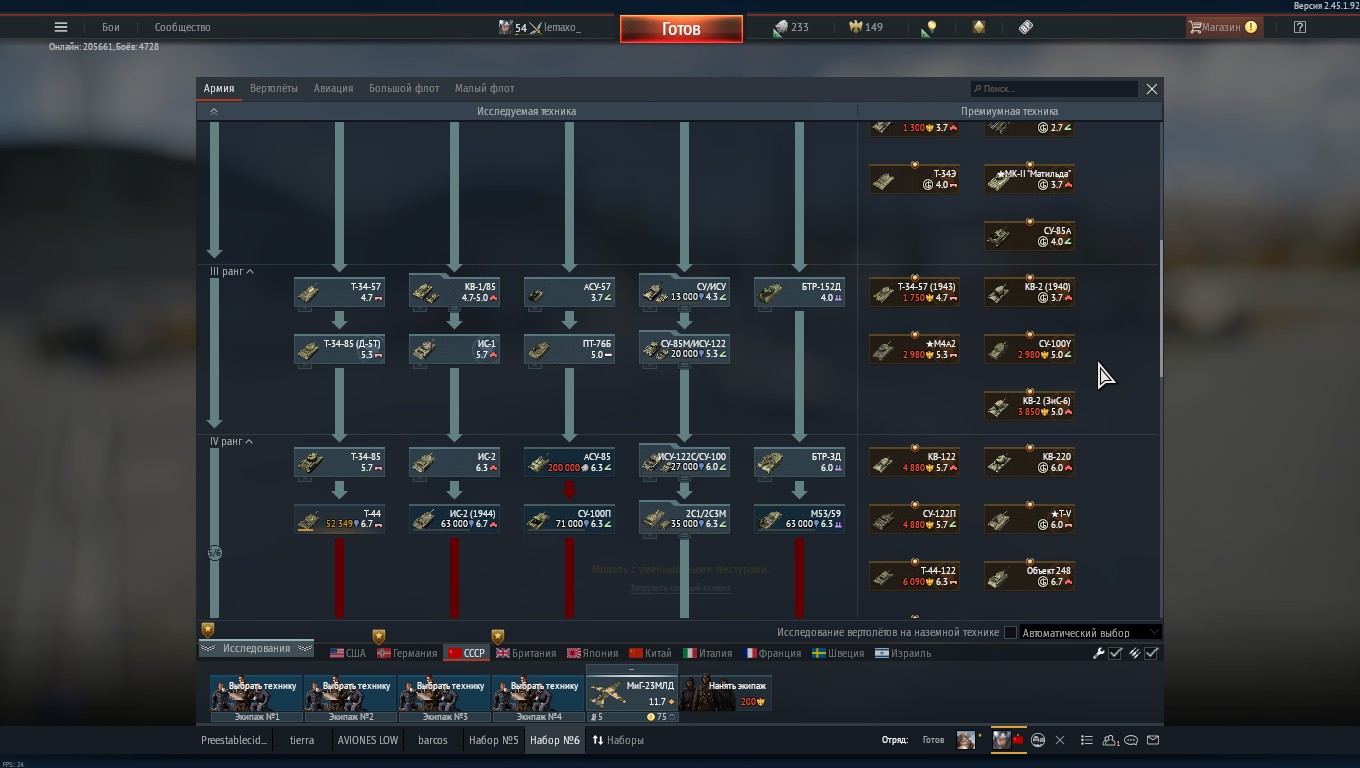Viewport: 1360px width, 768px height.
Task: Open golden eagles balance showing 149
Action: [x=866, y=27]
